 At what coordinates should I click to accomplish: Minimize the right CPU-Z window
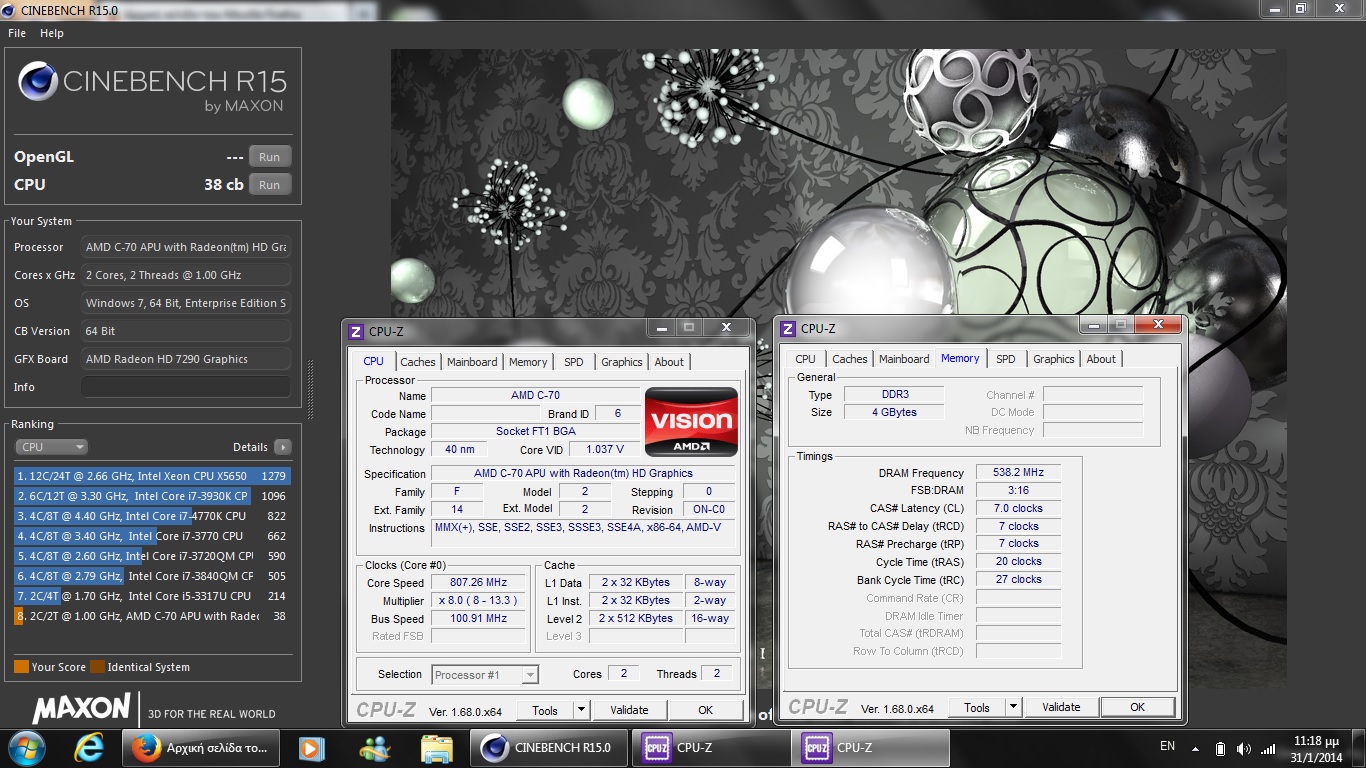tap(1092, 324)
